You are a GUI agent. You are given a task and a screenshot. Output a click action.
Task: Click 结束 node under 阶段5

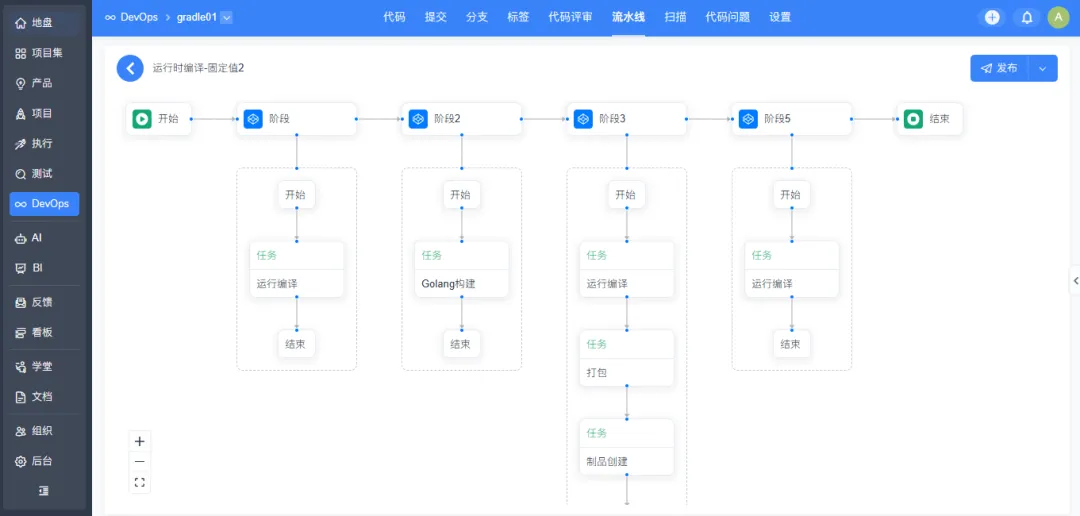791,344
